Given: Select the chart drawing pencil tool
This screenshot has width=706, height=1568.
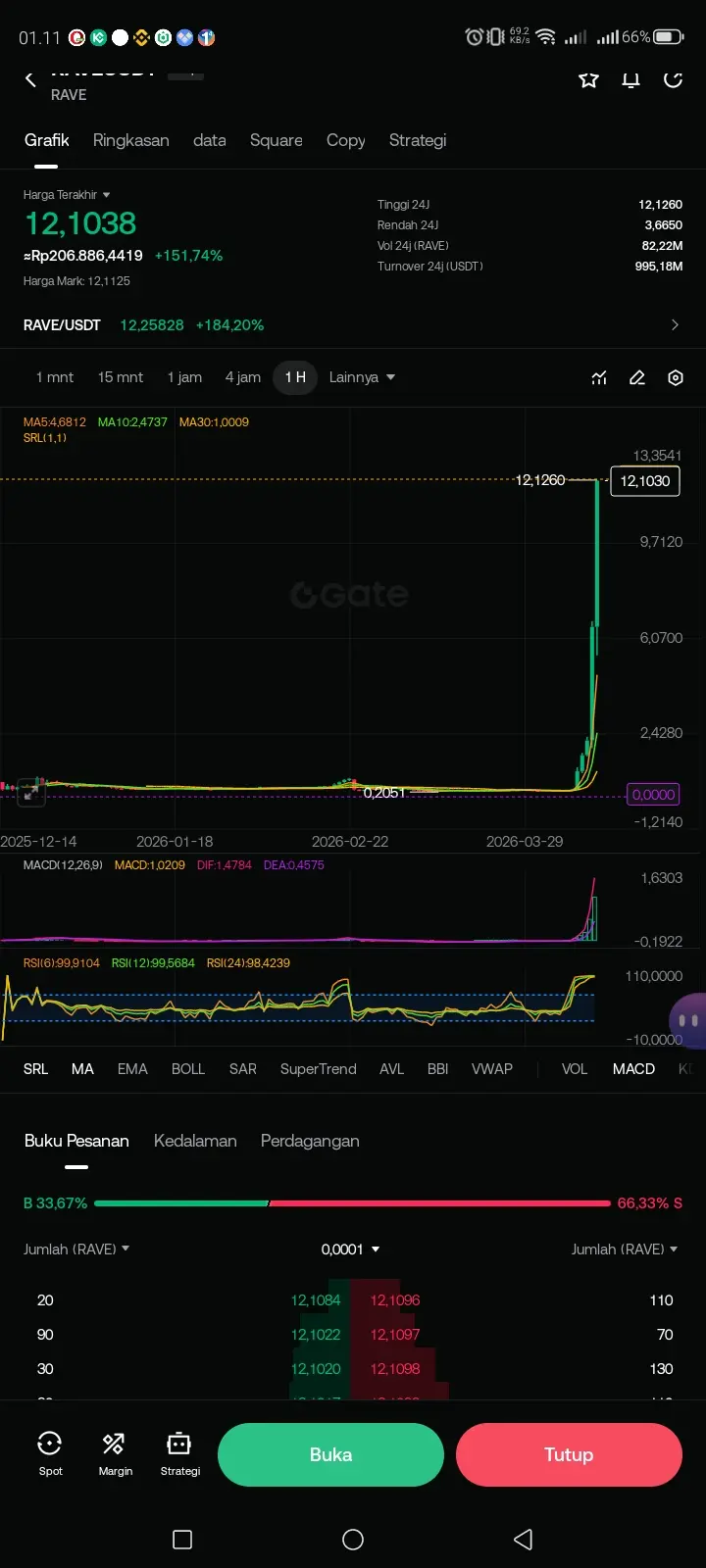Looking at the screenshot, I should click(637, 377).
